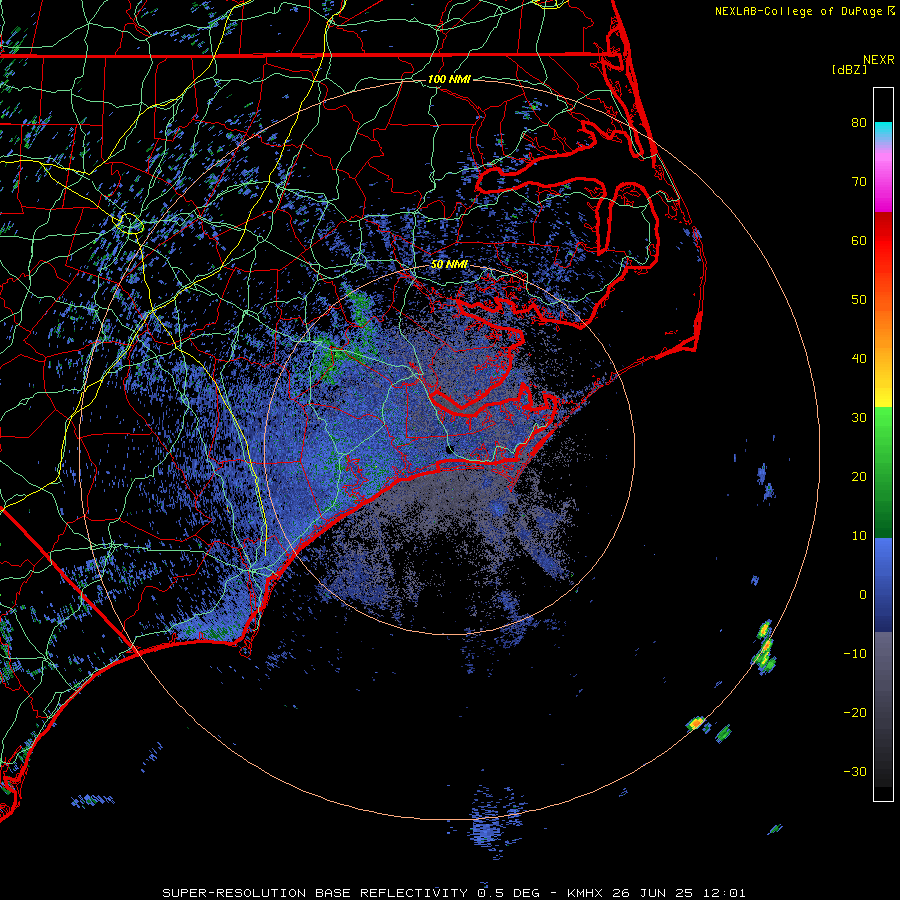The width and height of the screenshot is (900, 900).
Task: Click the 50 value on the dBZ scale
Action: click(x=859, y=300)
